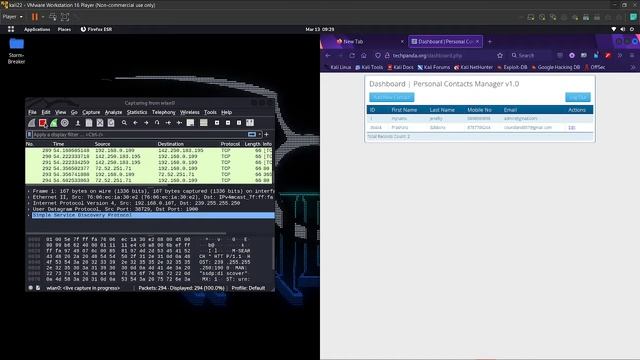Screen dimensions: 640x360
Task: Open Wireshark Wireless menu
Action: [x=190, y=112]
